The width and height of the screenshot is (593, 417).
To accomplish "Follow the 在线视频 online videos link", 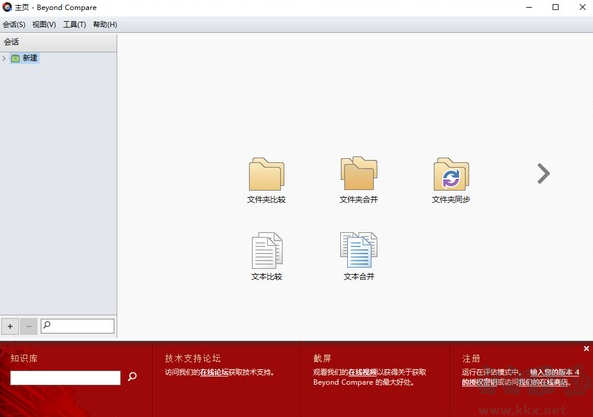I will point(362,372).
